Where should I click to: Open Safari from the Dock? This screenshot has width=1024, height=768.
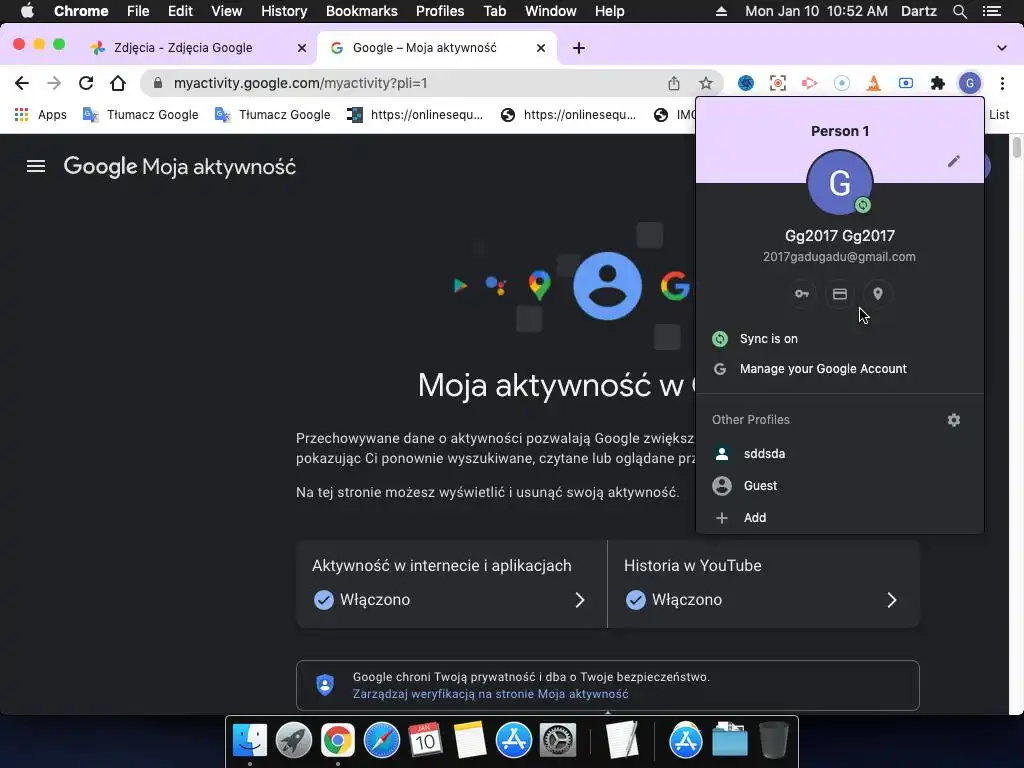381,741
